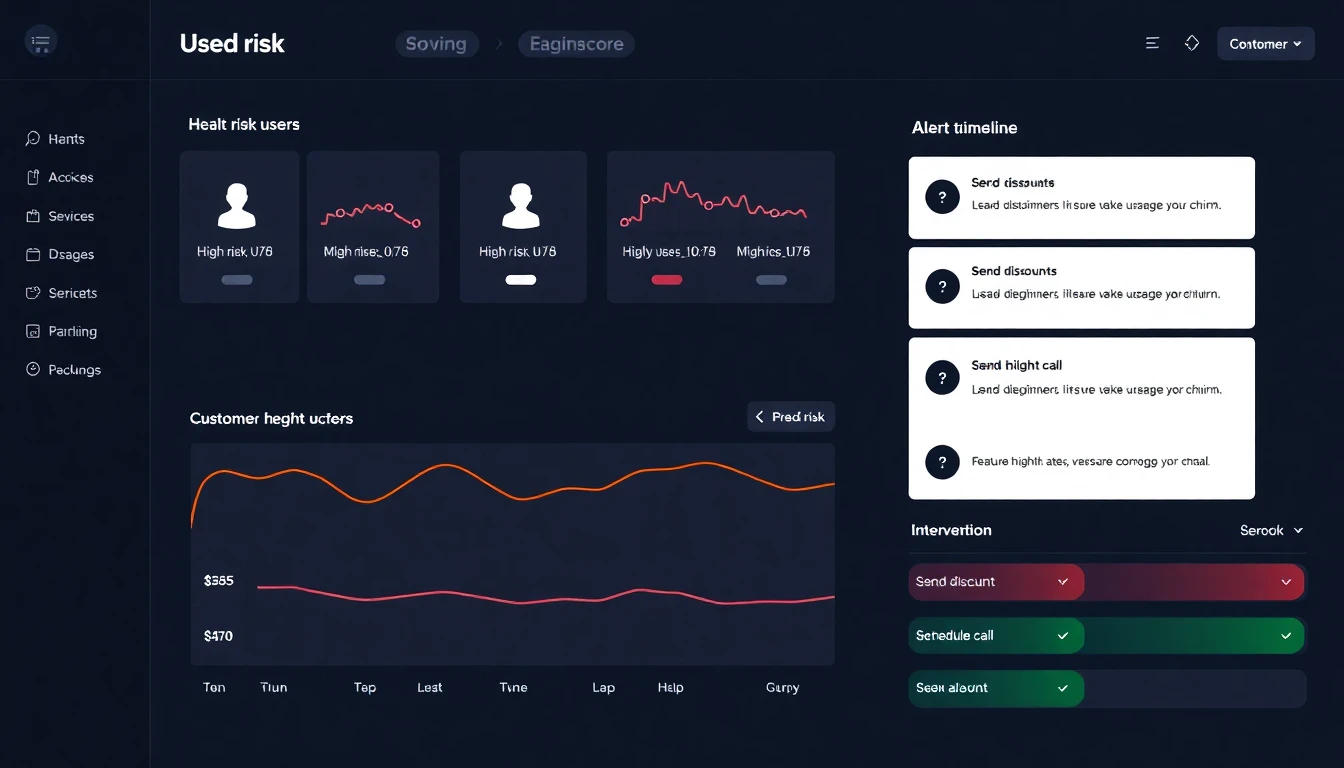The height and width of the screenshot is (768, 1344).
Task: Click the Seen alaunt progress bar
Action: [1107, 689]
